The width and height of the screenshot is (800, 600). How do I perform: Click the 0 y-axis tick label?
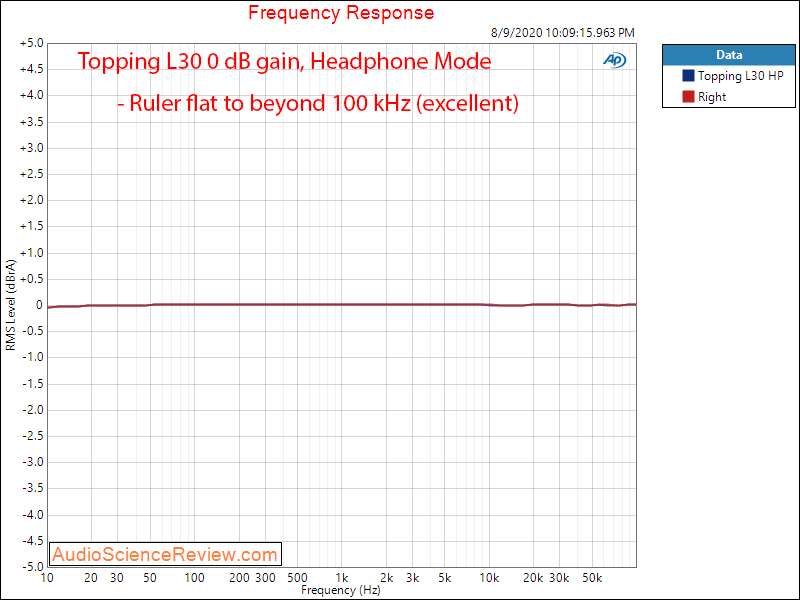pyautogui.click(x=39, y=305)
